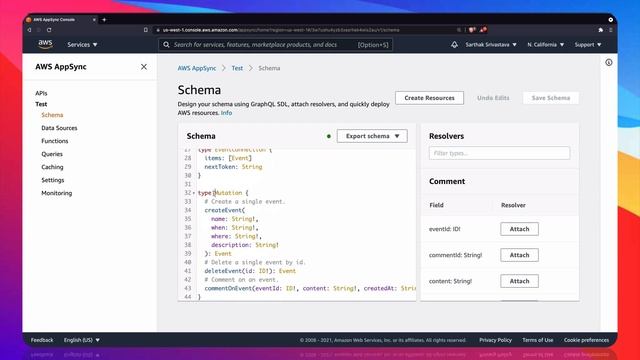
Task: Open the Export schema dropdown
Action: click(372, 136)
